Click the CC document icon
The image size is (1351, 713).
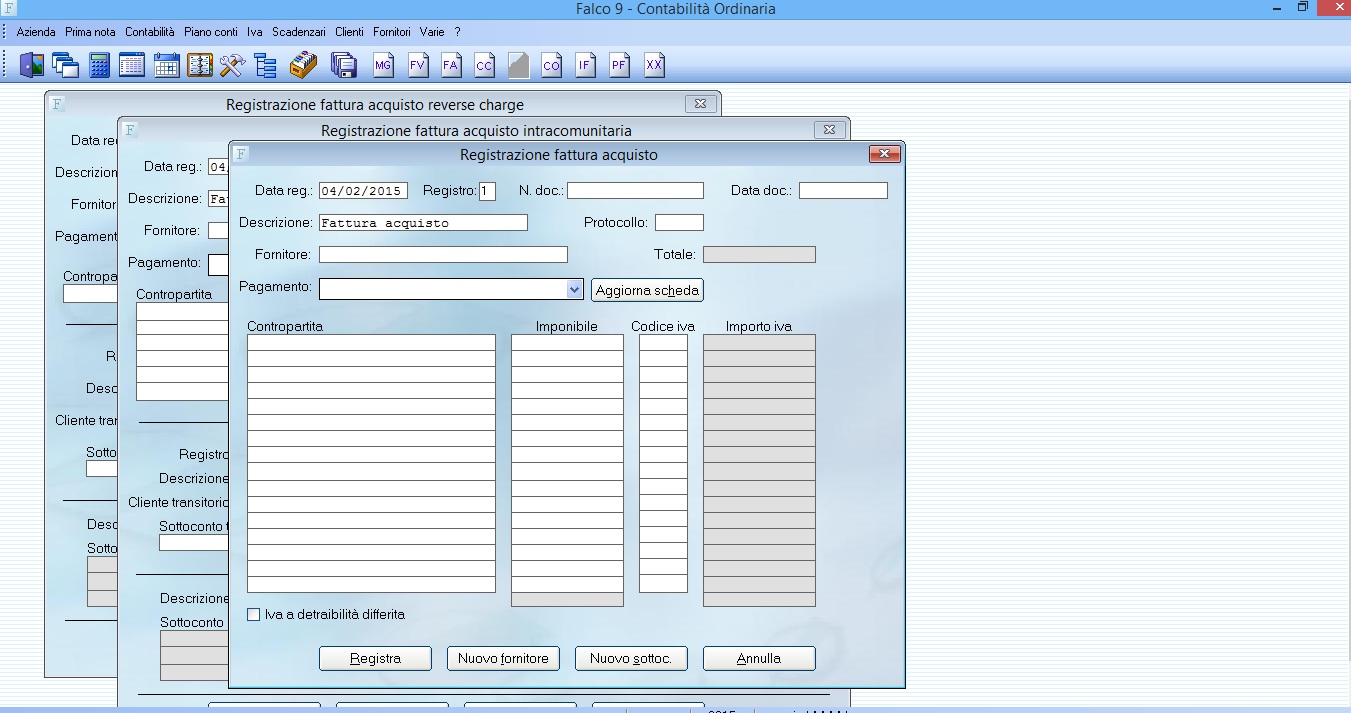[484, 65]
